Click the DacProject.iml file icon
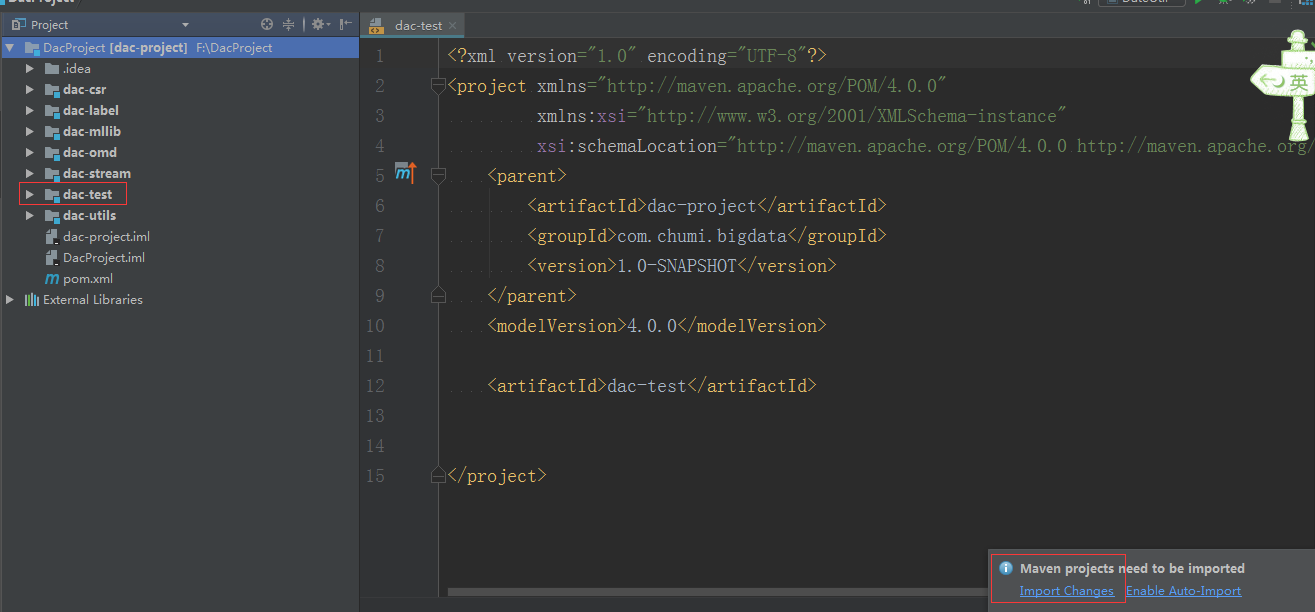1315x612 pixels. pyautogui.click(x=52, y=258)
